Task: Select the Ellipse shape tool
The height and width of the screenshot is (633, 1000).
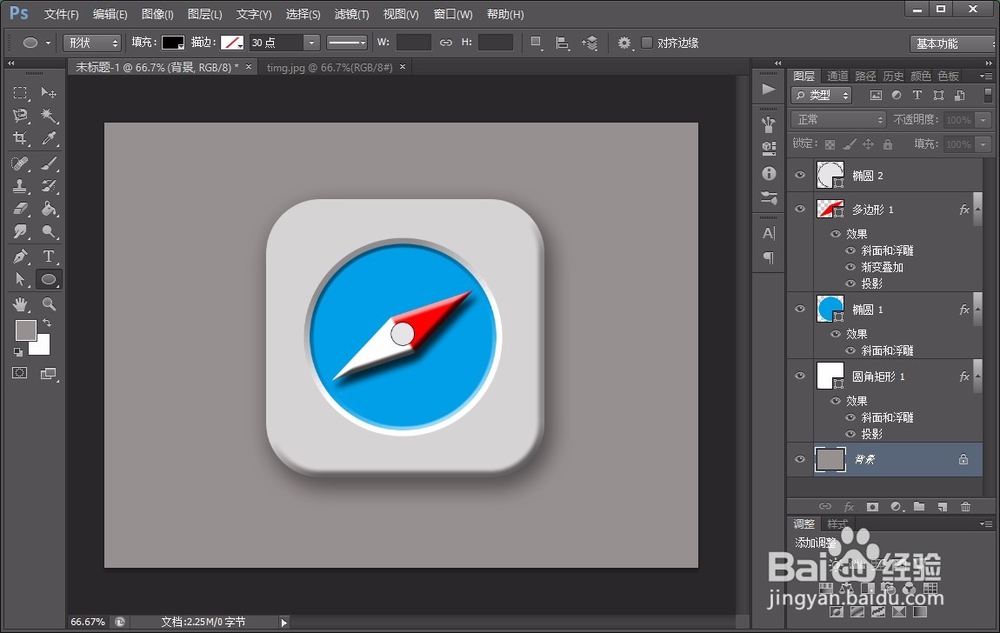Action: [48, 279]
